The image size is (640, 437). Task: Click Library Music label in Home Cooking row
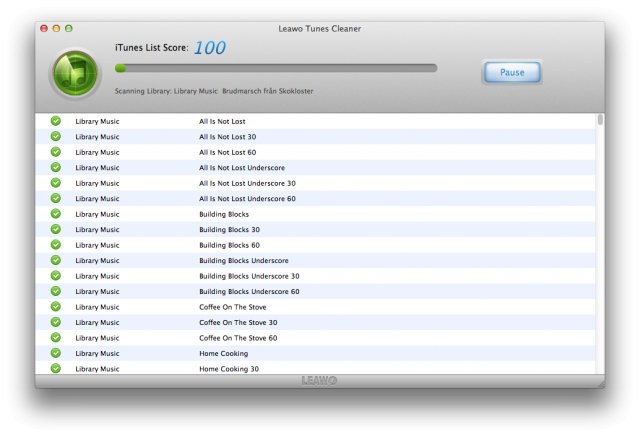[97, 353]
